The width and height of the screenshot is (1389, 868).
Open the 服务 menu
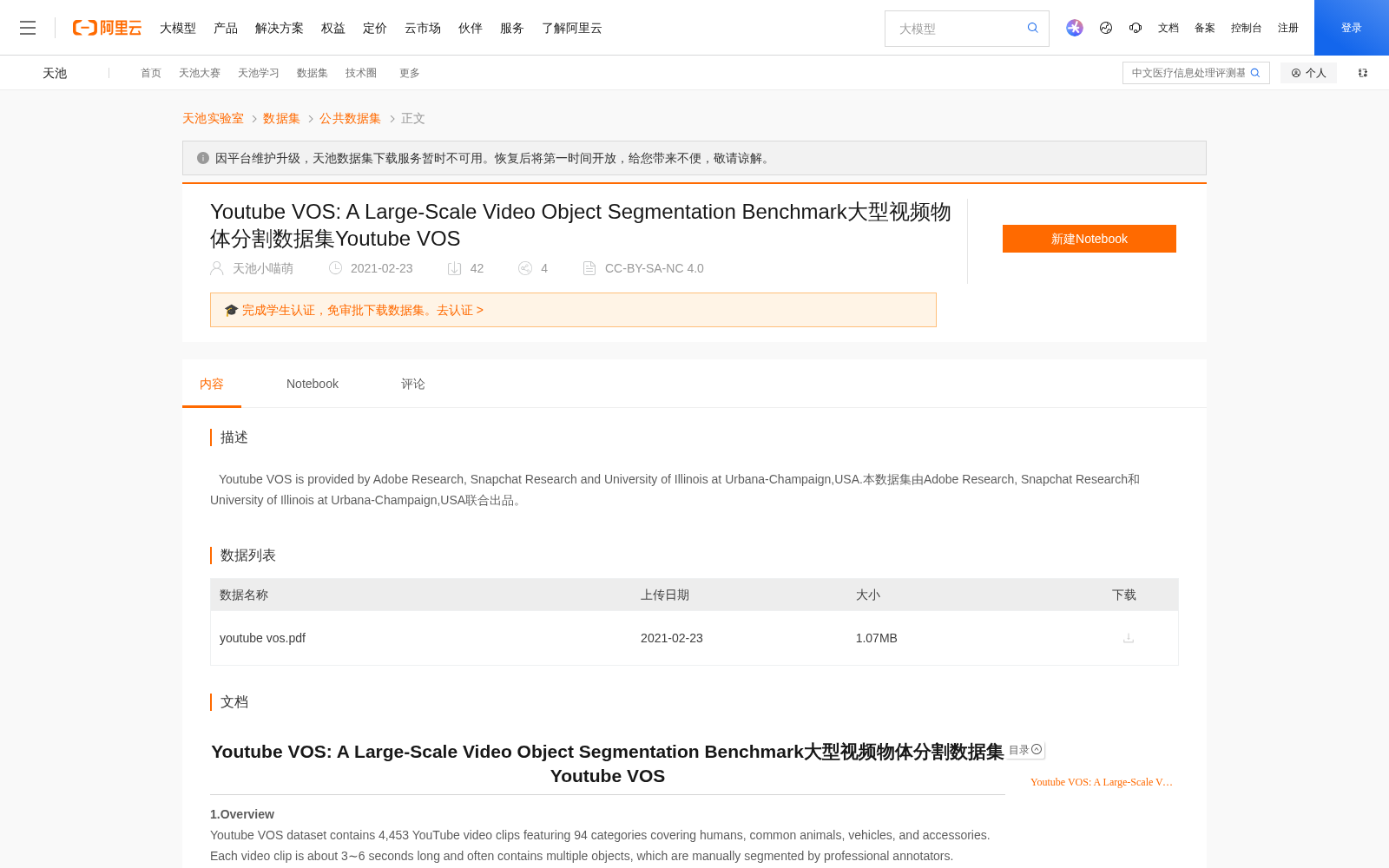point(512,28)
